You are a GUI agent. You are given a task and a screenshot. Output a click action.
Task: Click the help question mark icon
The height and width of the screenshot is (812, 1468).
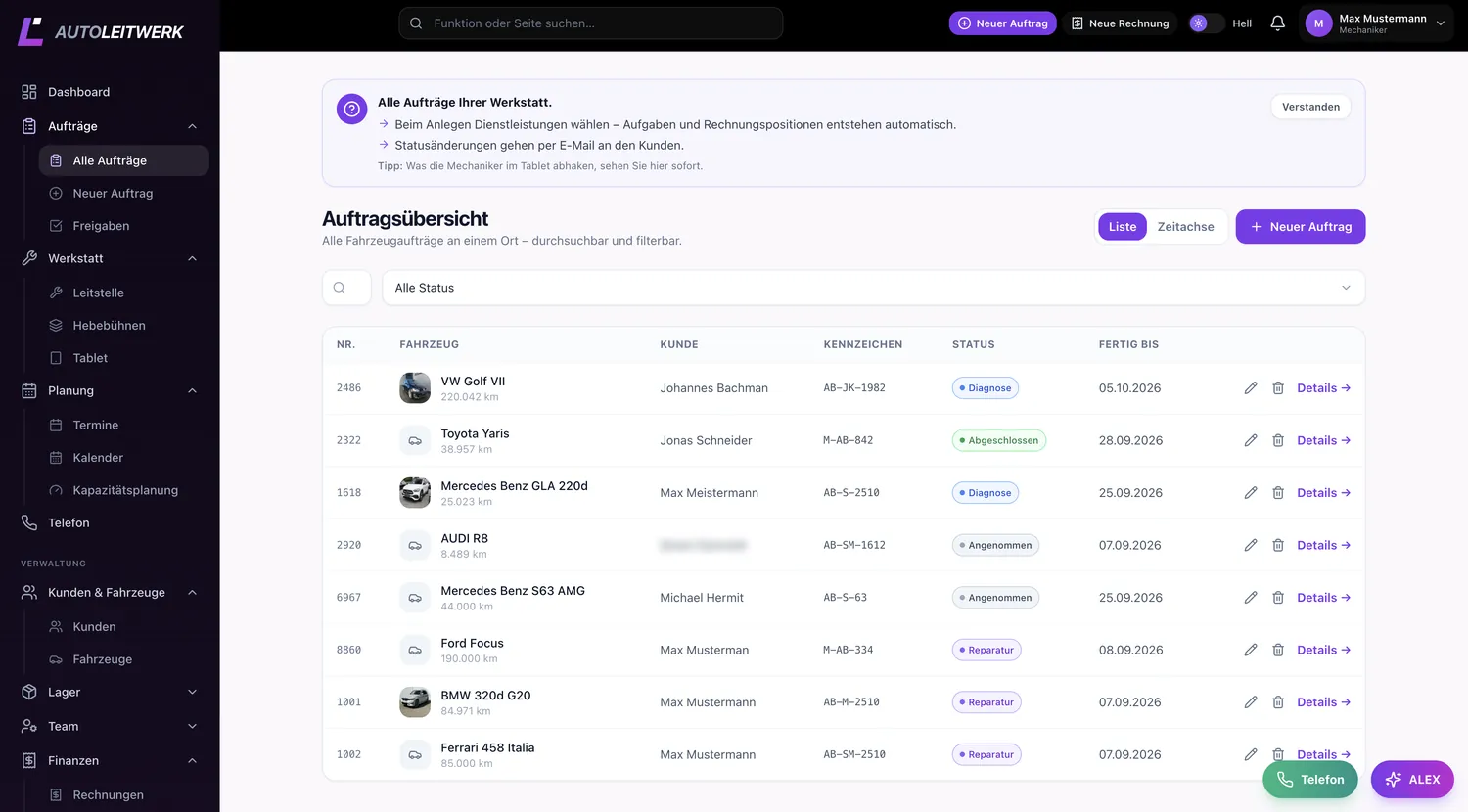pos(351,109)
